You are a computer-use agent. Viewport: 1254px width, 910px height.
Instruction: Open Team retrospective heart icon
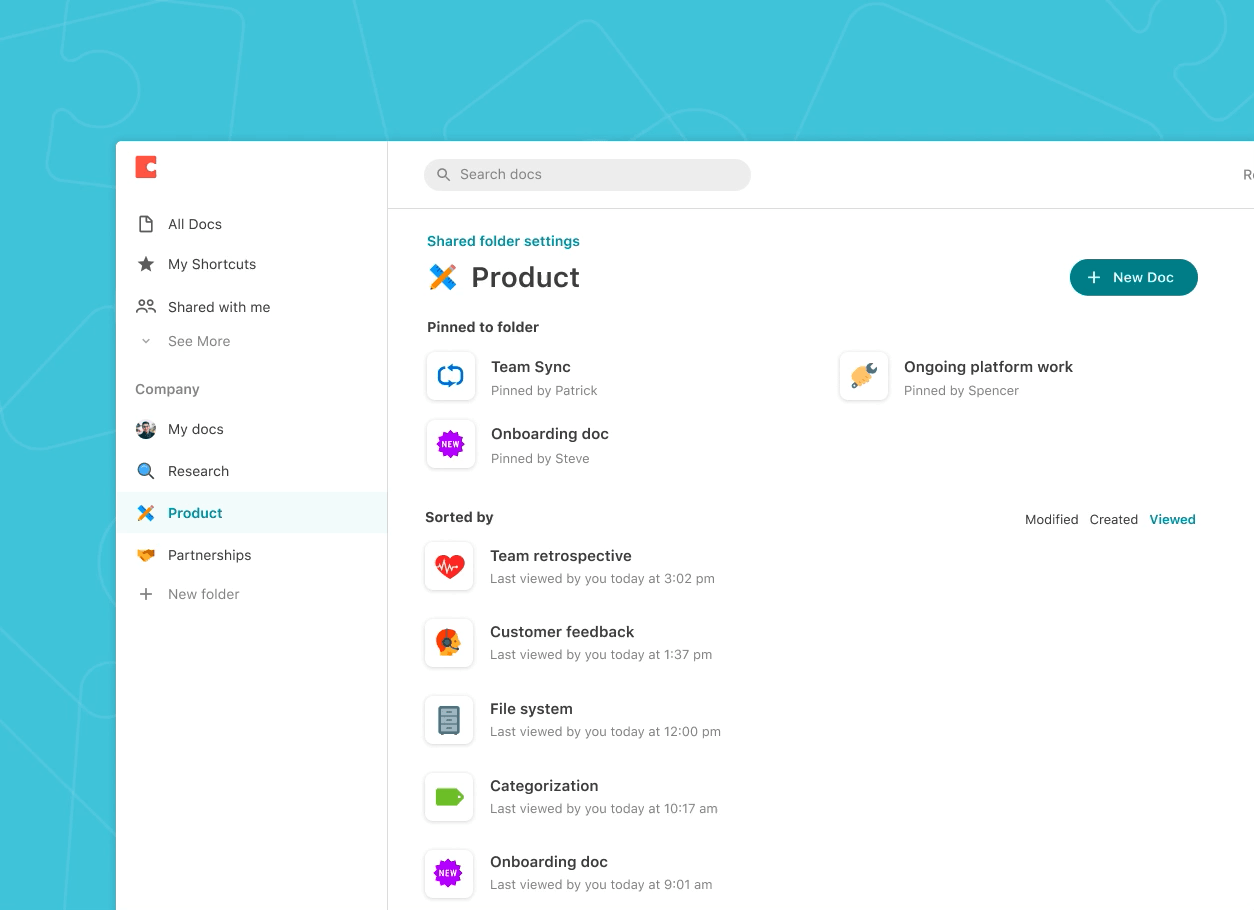[x=449, y=566]
